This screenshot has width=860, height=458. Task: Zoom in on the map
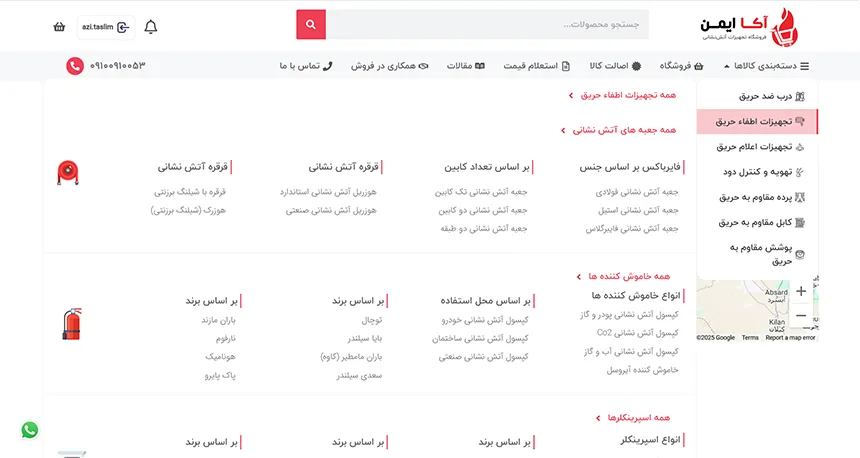800,292
